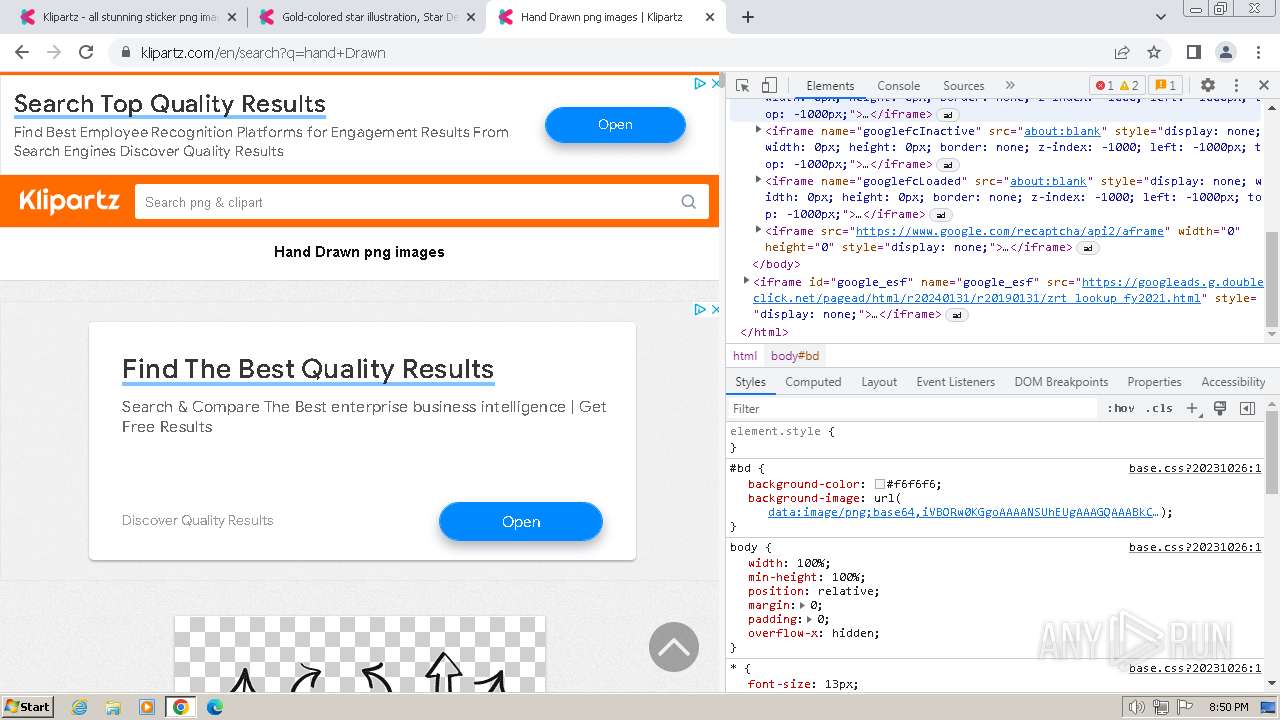The width and height of the screenshot is (1280, 720).
Task: Open the Chrome profile avatar
Action: (x=1226, y=52)
